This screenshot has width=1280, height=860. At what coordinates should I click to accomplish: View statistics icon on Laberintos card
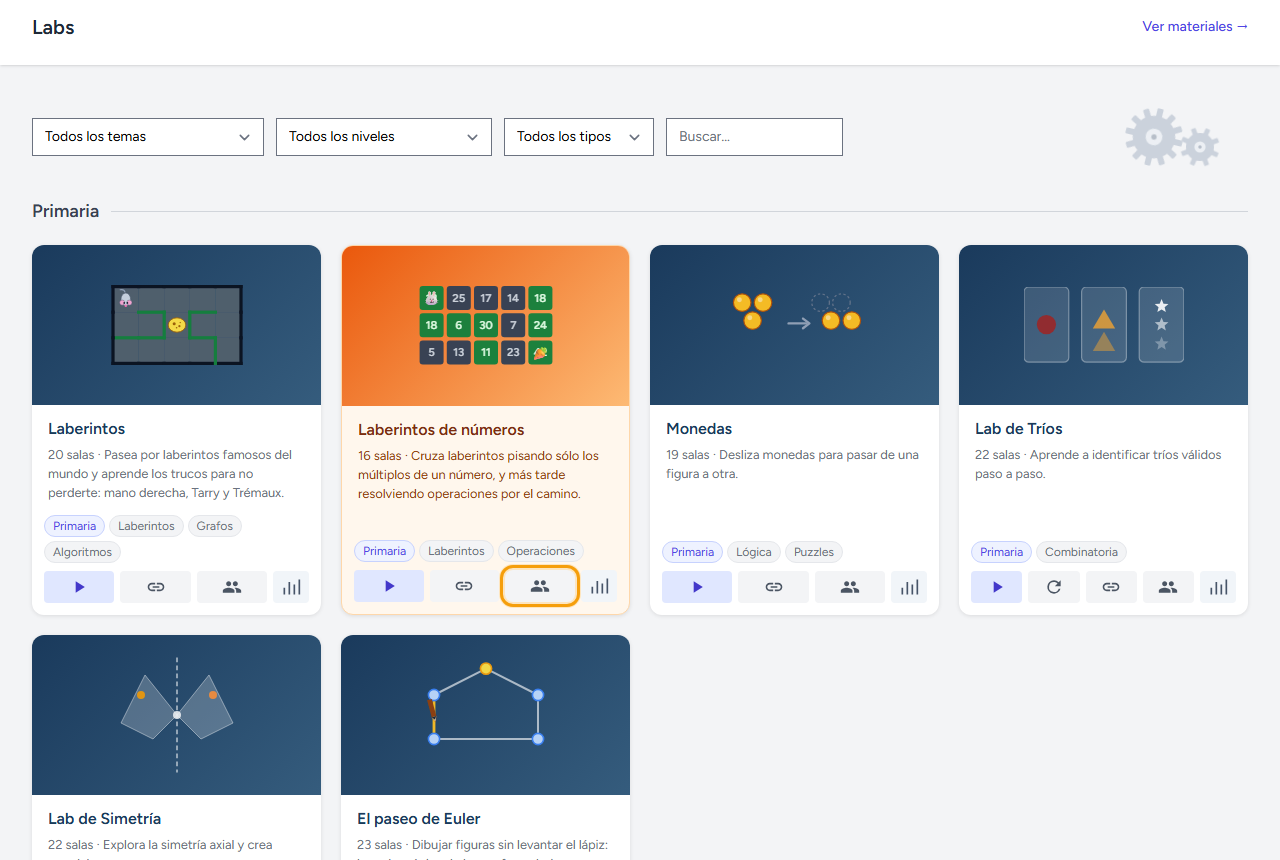point(291,587)
